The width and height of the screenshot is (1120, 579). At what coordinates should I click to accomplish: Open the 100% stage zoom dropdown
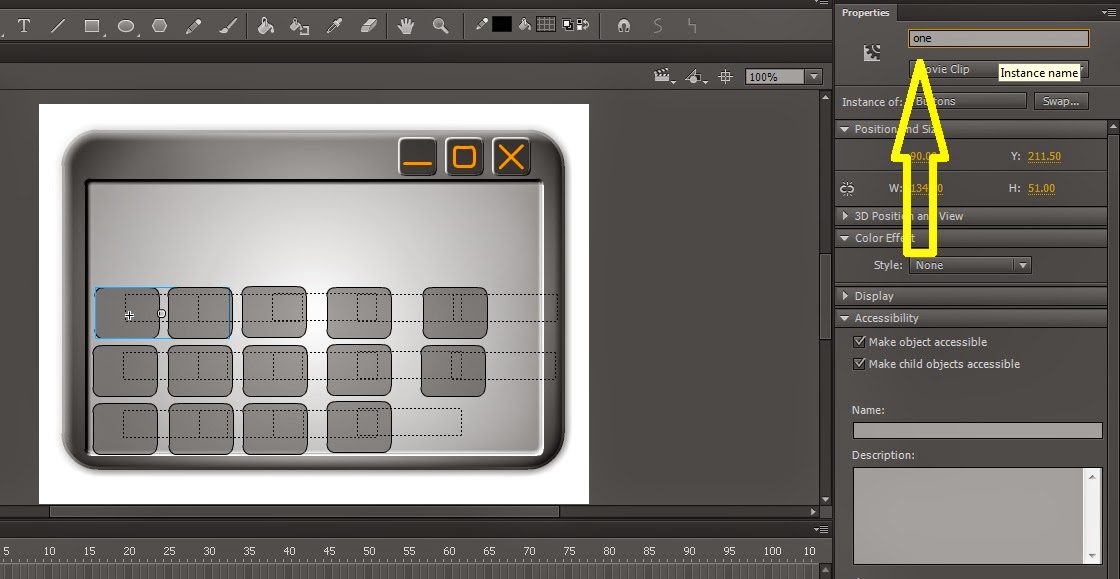tap(814, 76)
